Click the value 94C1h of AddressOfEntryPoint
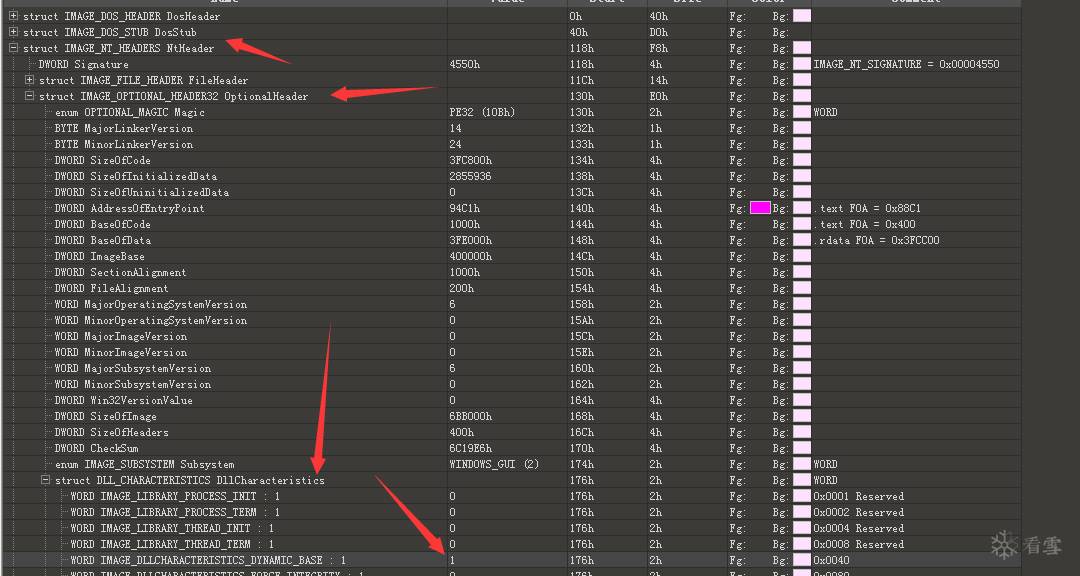The height and width of the screenshot is (576, 1080). click(x=464, y=208)
